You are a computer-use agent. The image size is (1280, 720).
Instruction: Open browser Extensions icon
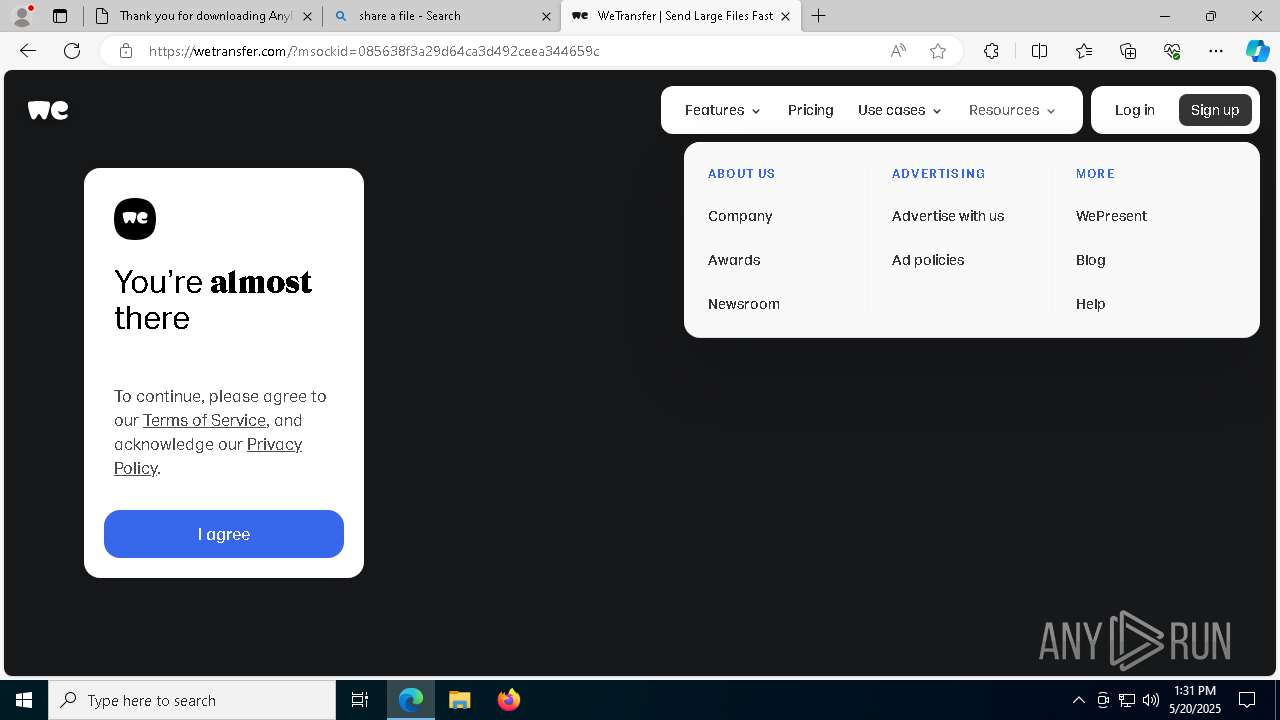point(991,51)
